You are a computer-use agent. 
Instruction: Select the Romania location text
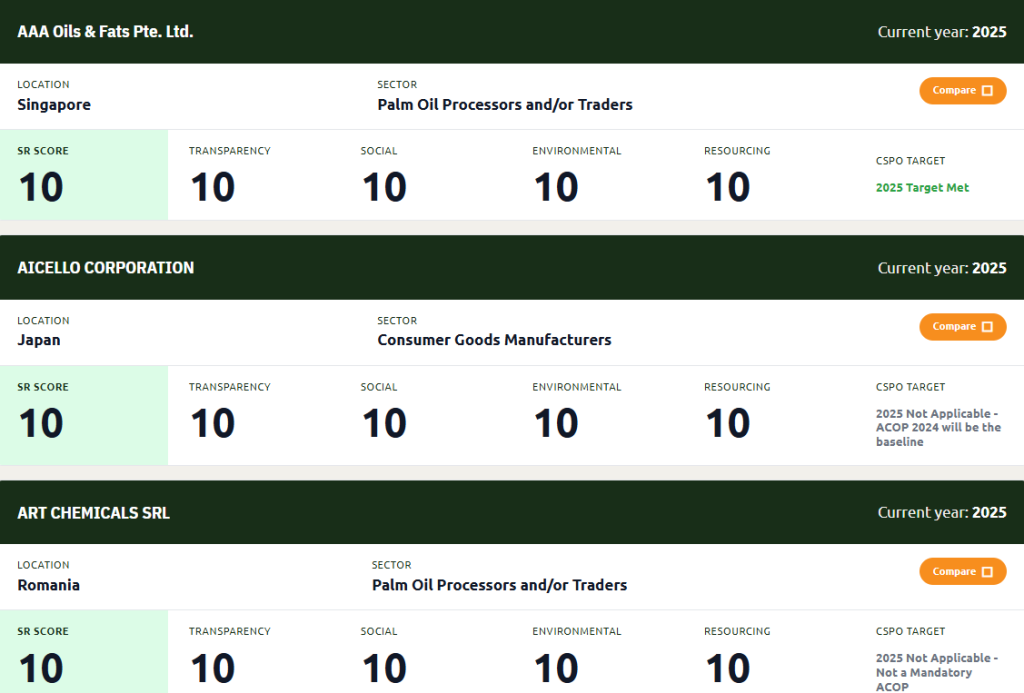[x=48, y=585]
